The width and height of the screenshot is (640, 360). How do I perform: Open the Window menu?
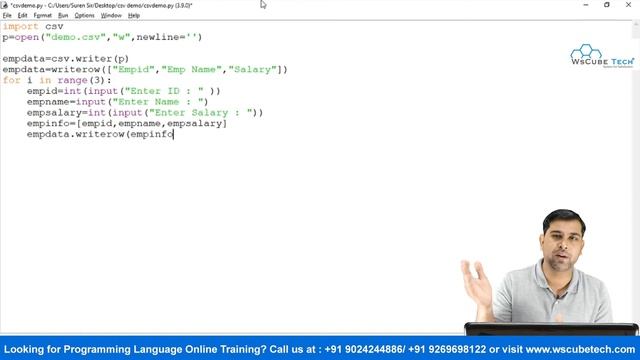pos(111,16)
